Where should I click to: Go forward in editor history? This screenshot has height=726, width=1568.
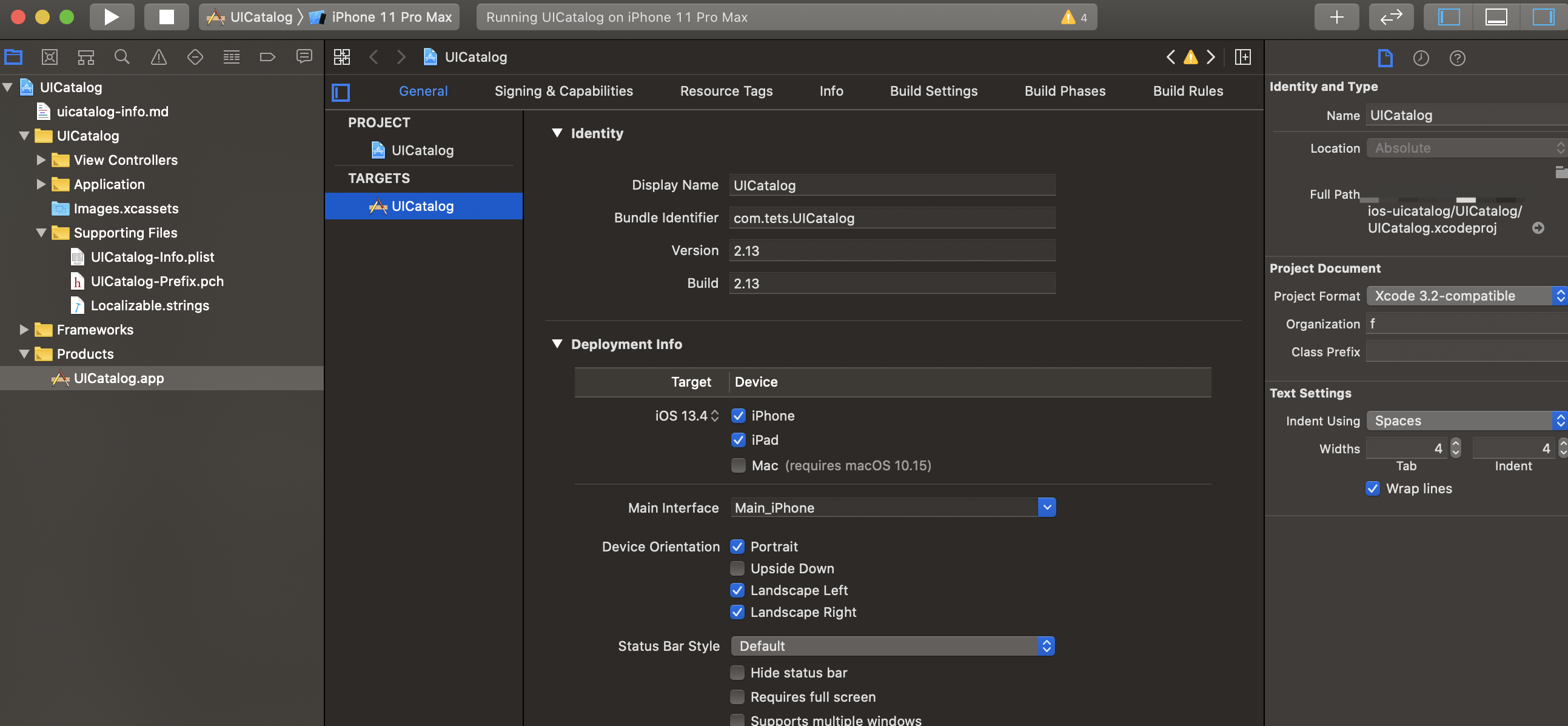click(401, 57)
